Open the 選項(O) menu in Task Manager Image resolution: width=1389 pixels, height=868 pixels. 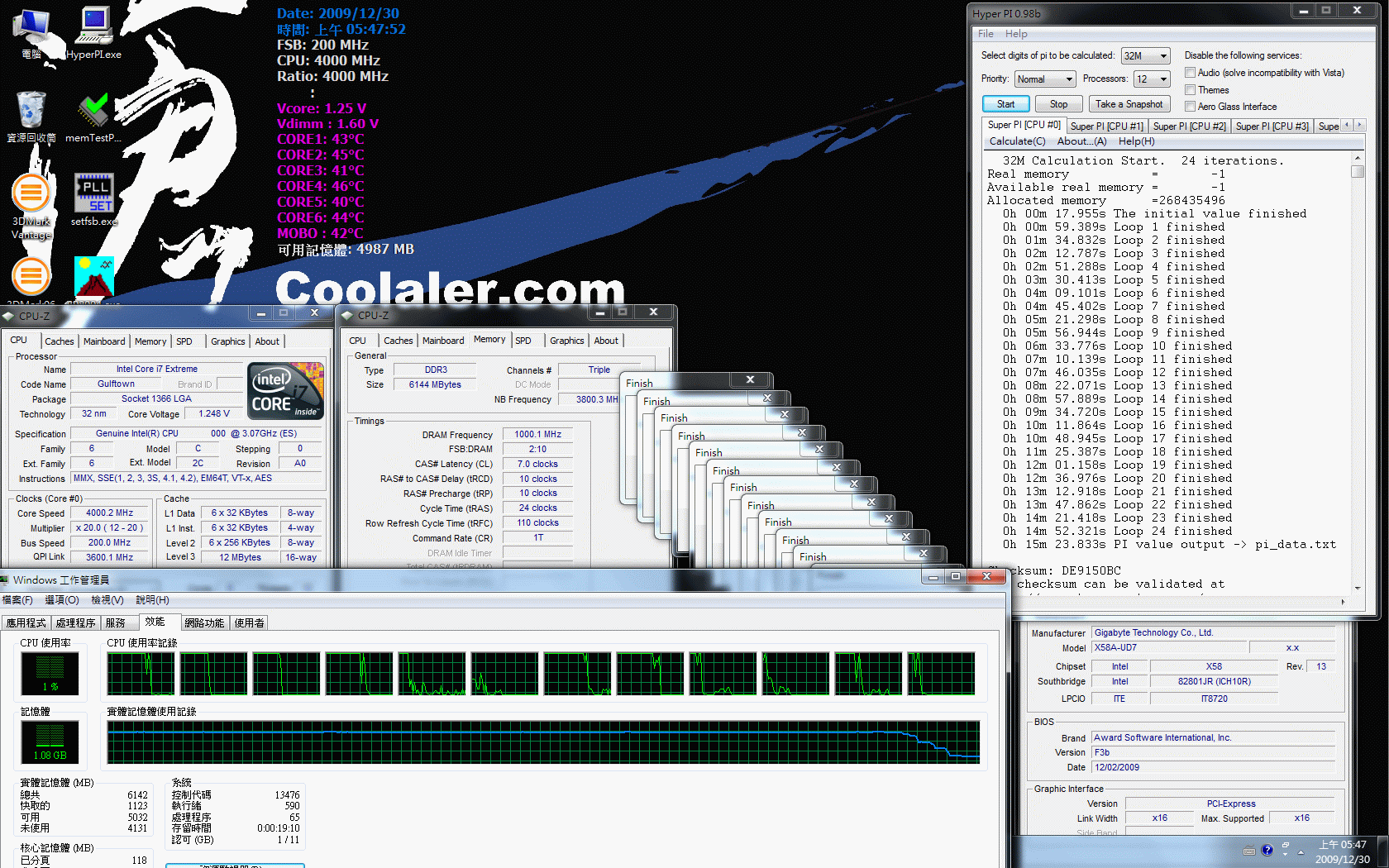(x=62, y=600)
